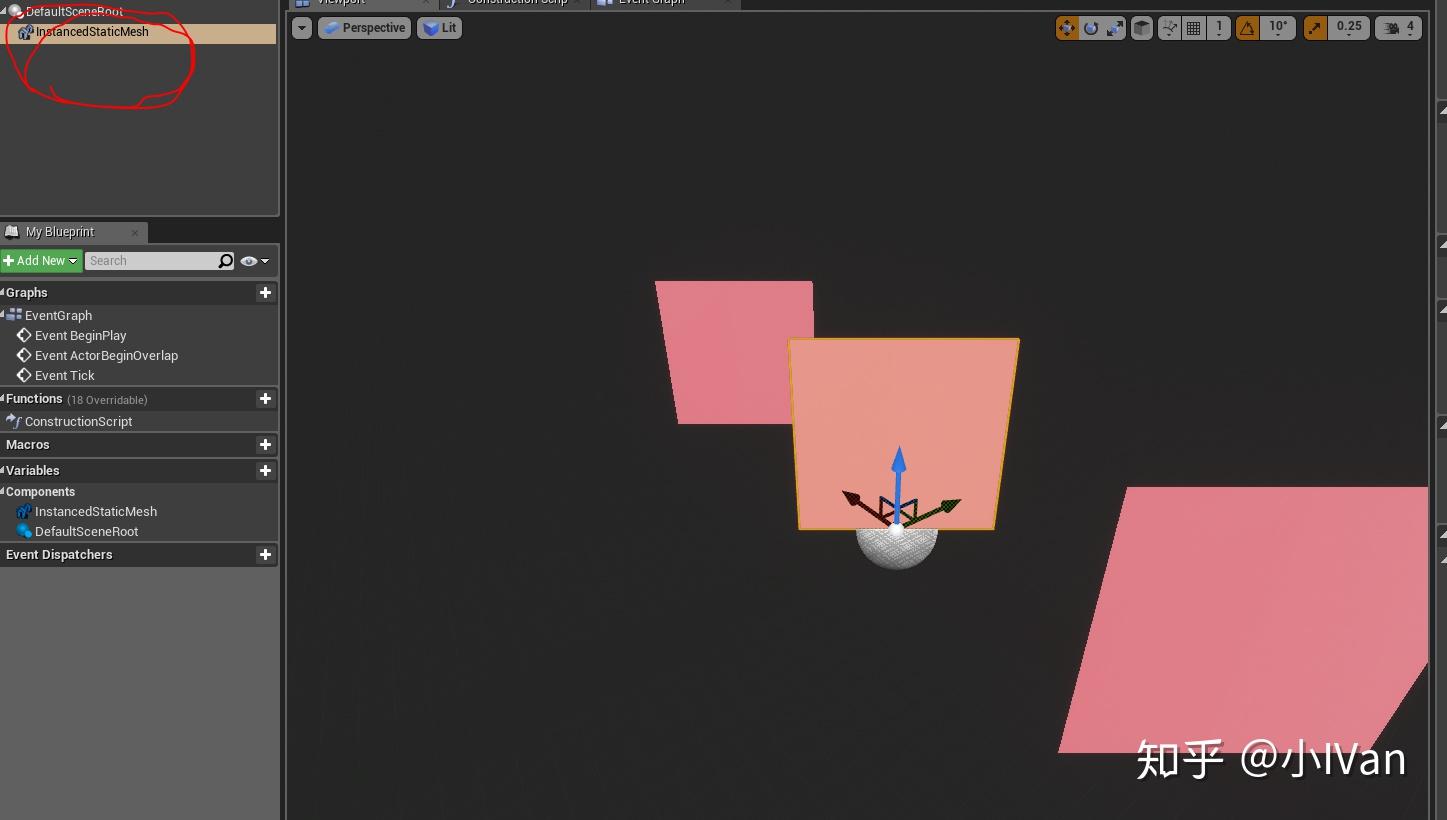This screenshot has height=820, width=1447.
Task: Switch to the Viewport tab
Action: 363,3
